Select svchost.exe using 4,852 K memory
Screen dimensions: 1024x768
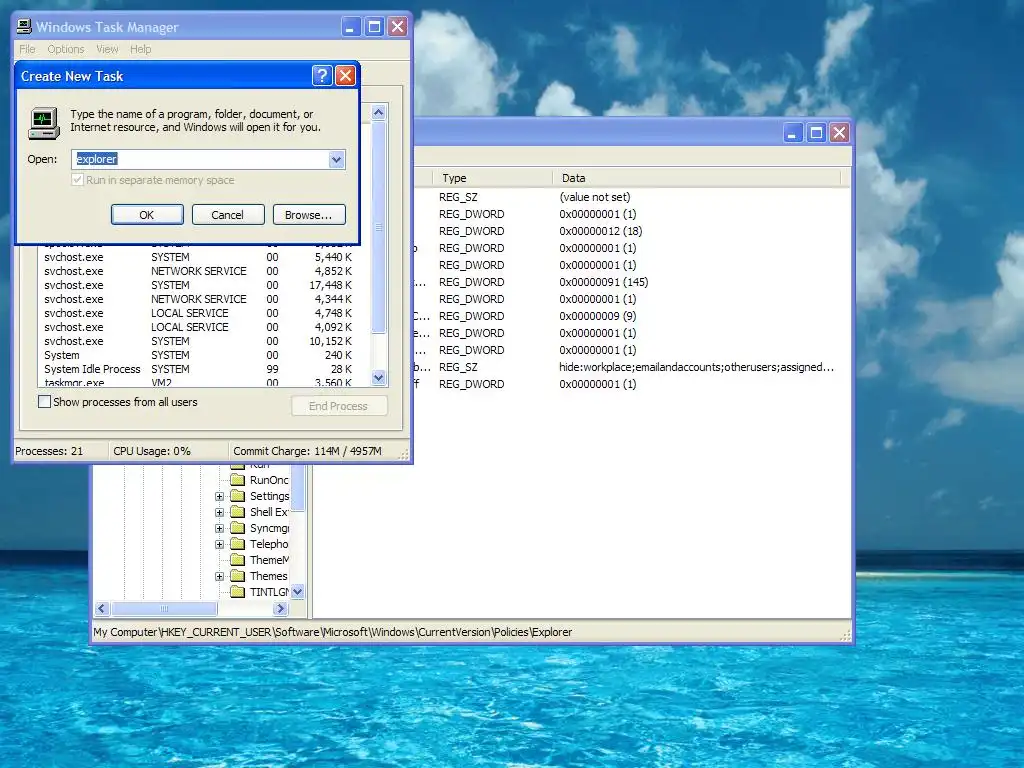click(x=198, y=271)
